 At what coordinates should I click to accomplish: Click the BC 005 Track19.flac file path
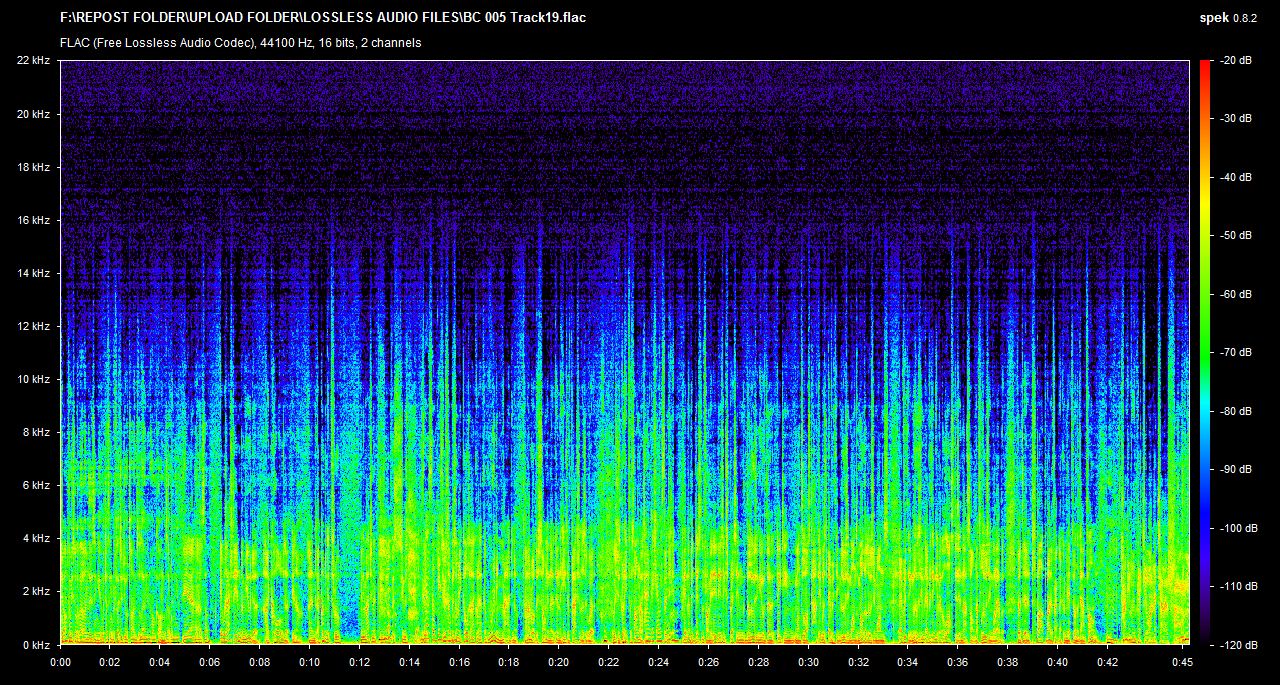[323, 17]
